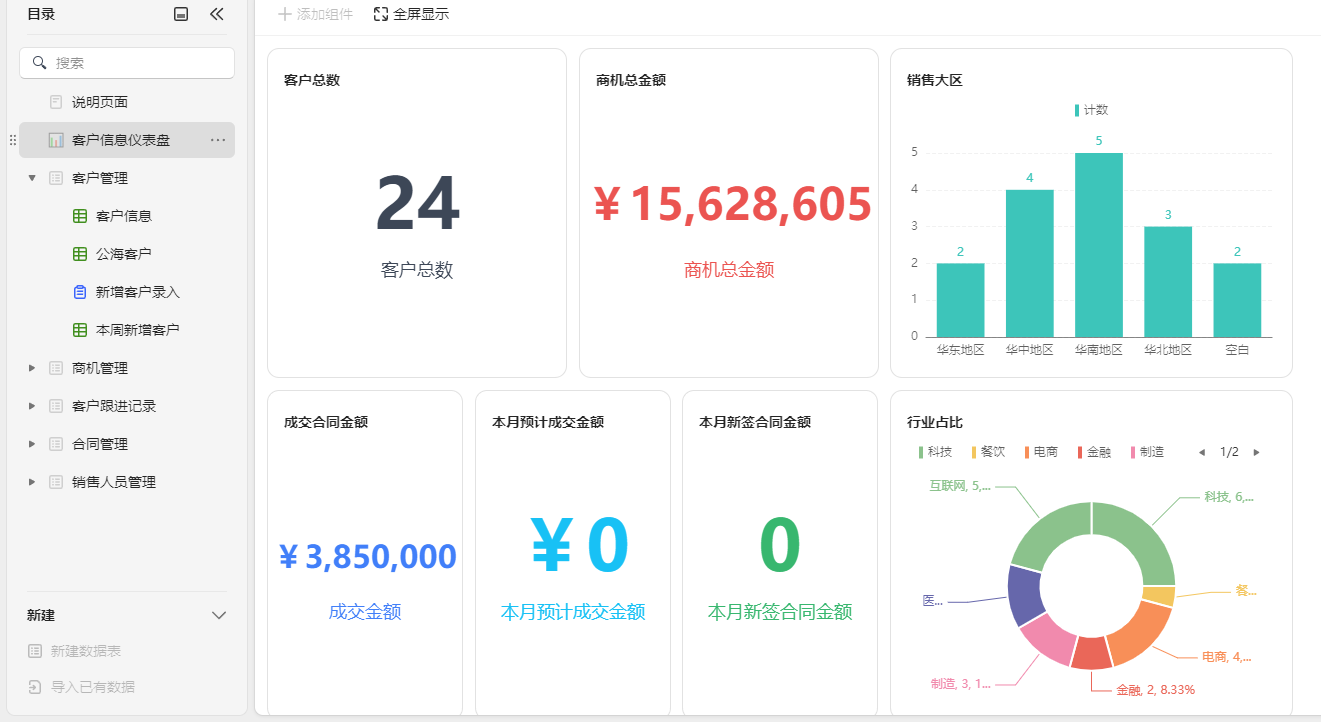Open the more options ellipsis for 客户信息仪表盘
Screen dimensions: 1321x722
[x=218, y=140]
